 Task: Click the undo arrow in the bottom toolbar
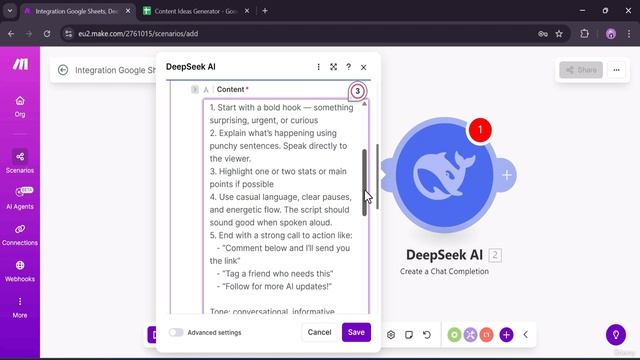(x=427, y=335)
